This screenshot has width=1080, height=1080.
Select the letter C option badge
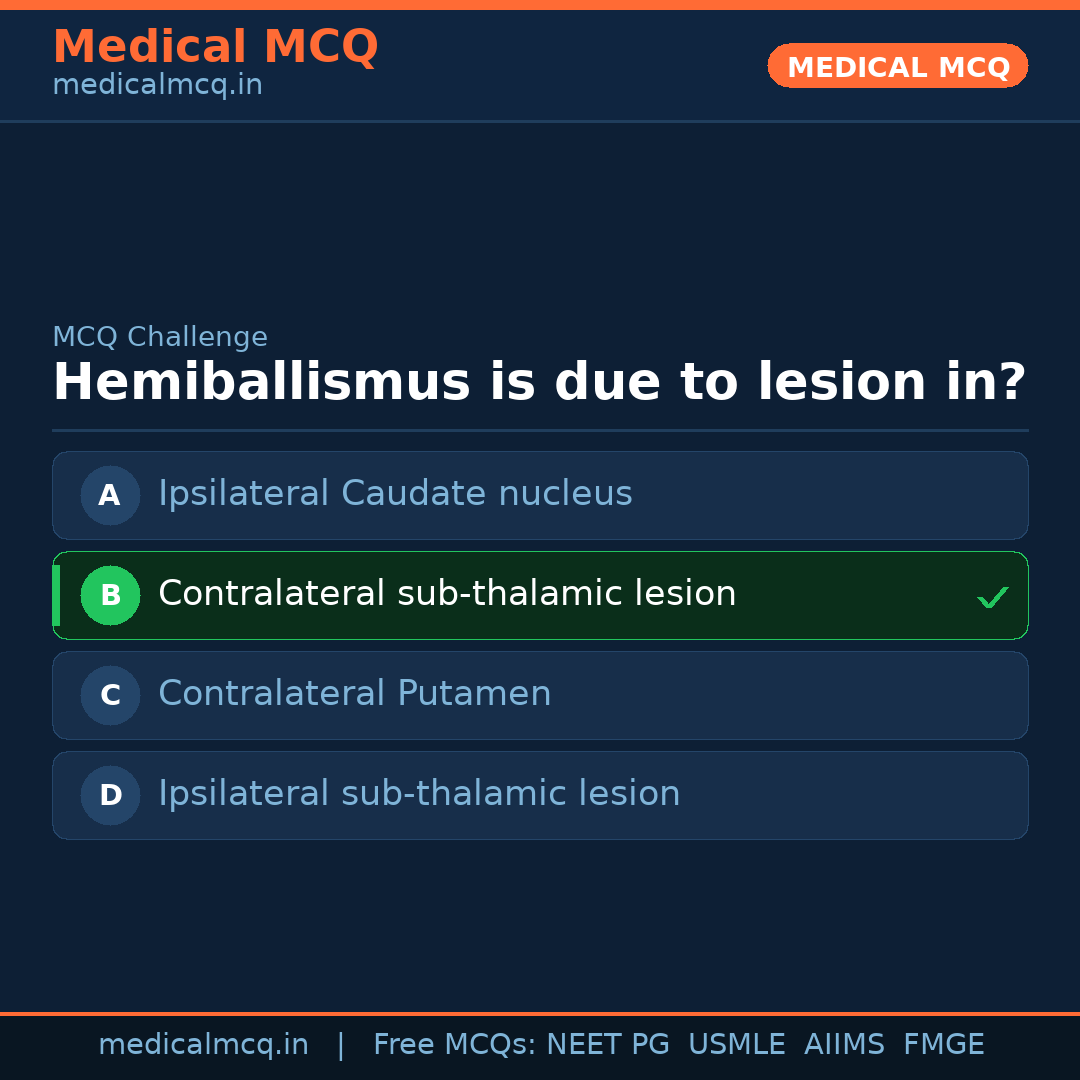point(110,695)
